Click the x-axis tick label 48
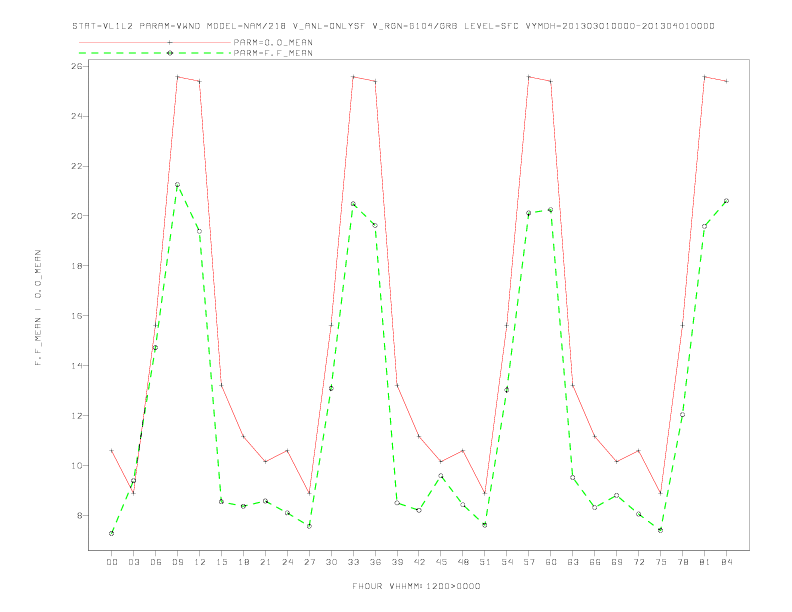This screenshot has height=612, width=792. pyautogui.click(x=463, y=562)
